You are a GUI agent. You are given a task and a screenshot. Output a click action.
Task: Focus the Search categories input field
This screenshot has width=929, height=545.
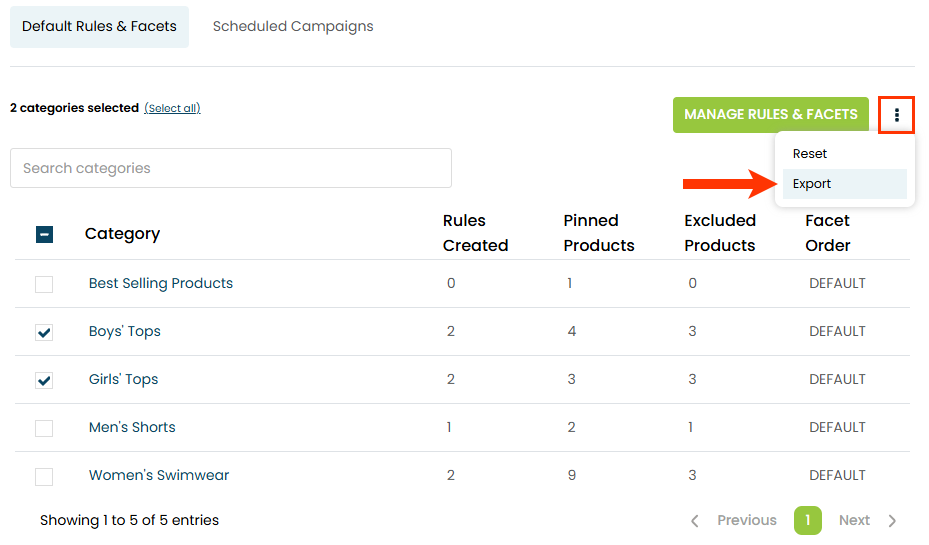[x=230, y=168]
